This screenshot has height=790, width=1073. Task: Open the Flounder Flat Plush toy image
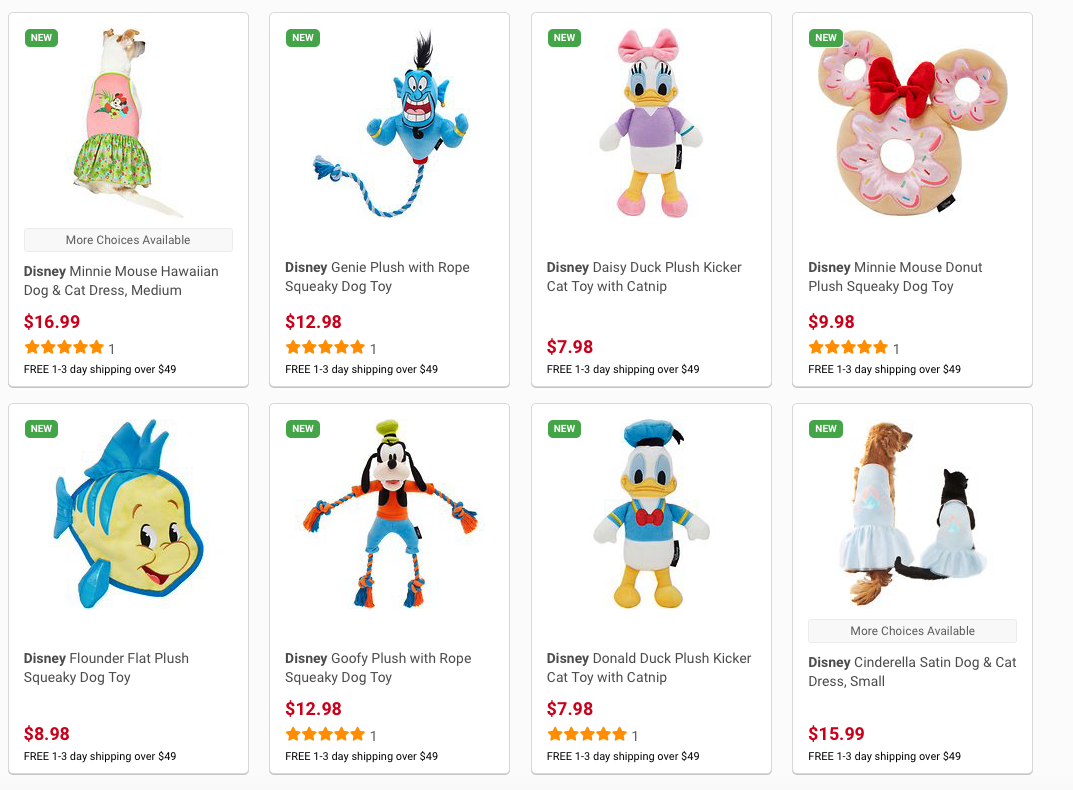tap(127, 517)
